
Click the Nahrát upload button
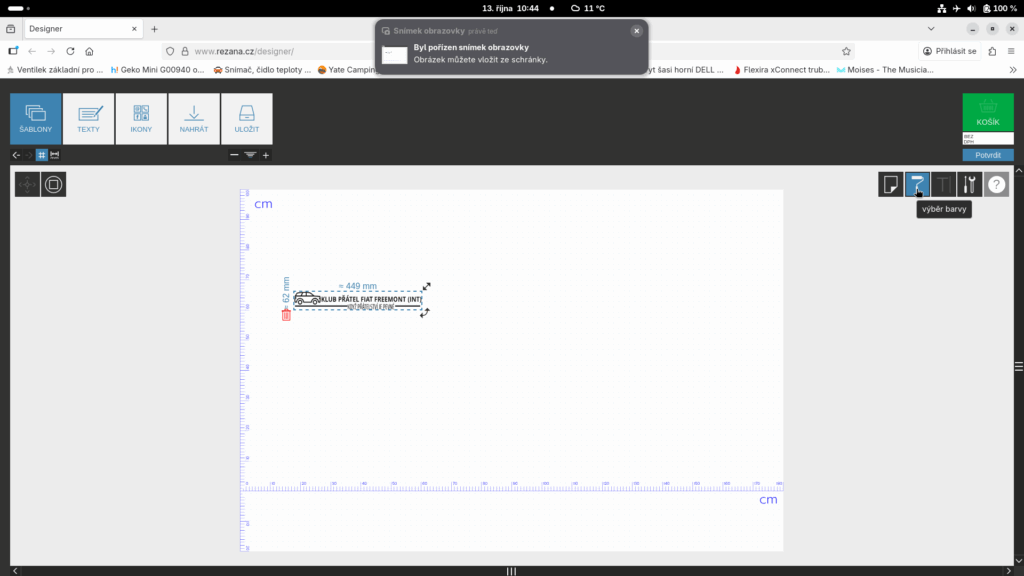[x=194, y=119]
